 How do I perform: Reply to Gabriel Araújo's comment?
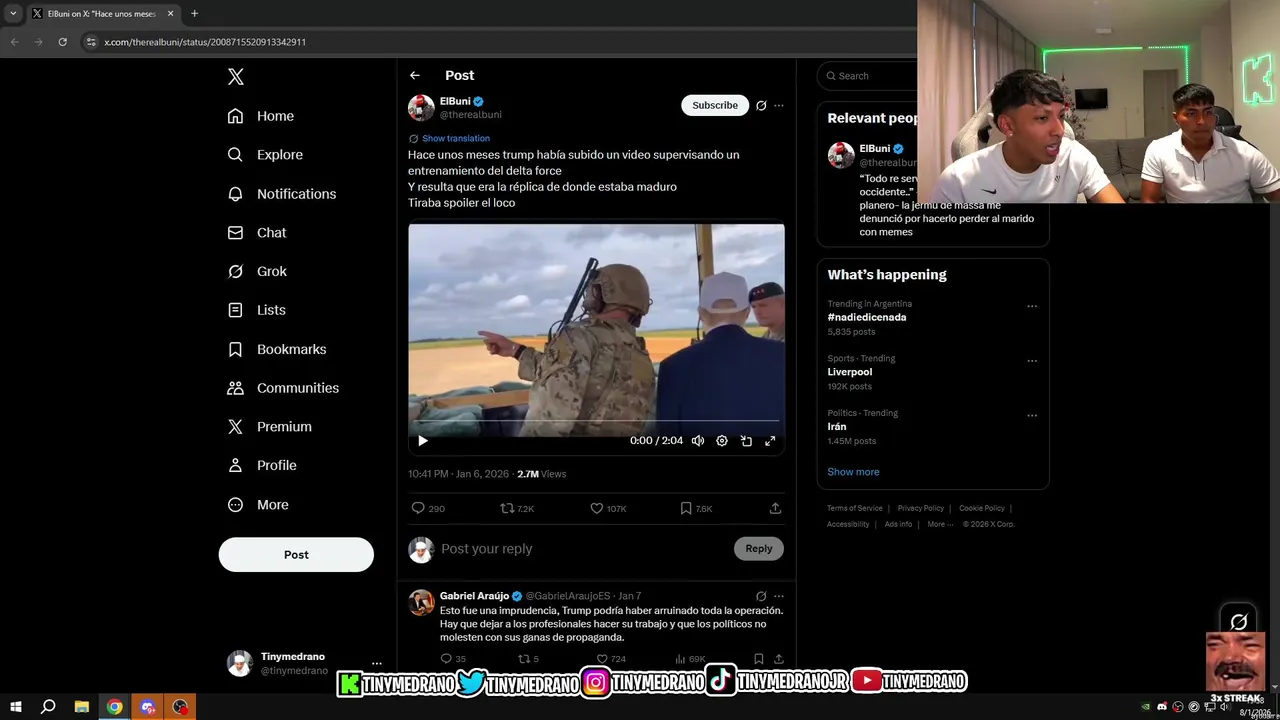point(453,659)
